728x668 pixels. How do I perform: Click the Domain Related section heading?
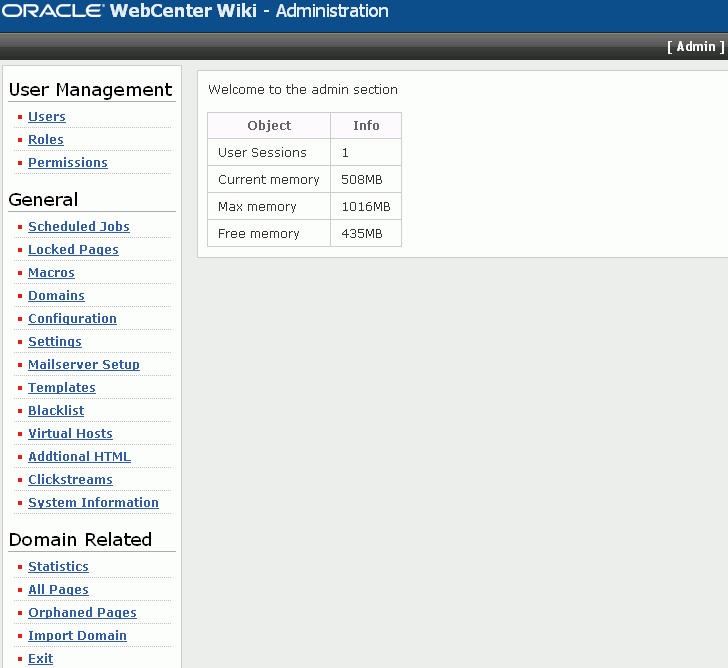tap(80, 539)
